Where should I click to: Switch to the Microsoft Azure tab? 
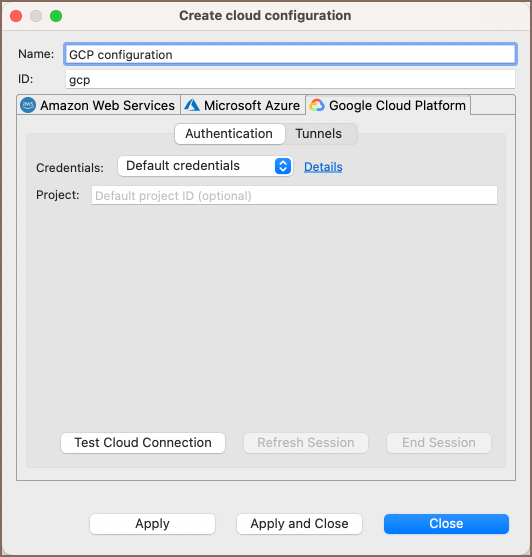click(x=243, y=105)
